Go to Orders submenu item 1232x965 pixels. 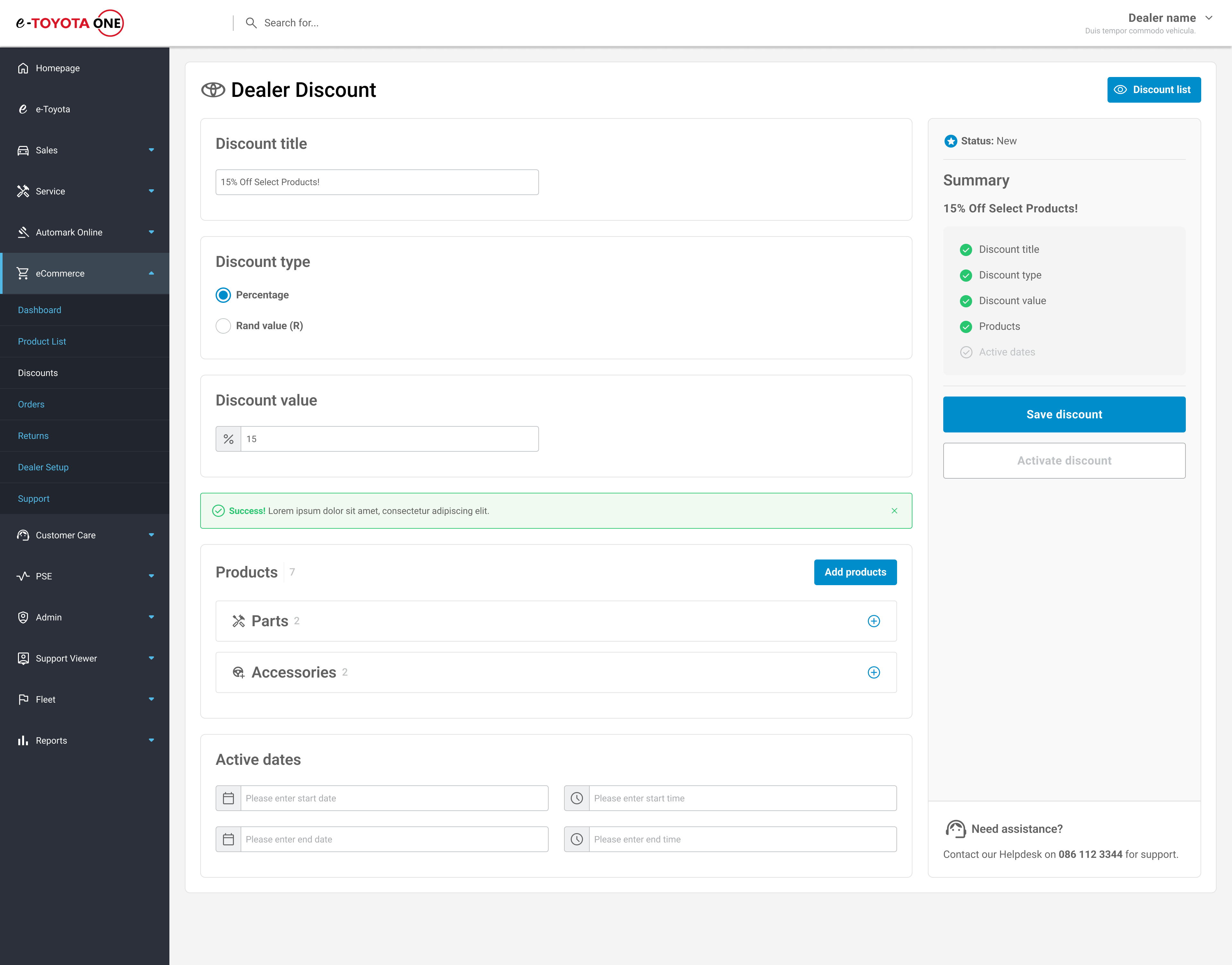31,404
